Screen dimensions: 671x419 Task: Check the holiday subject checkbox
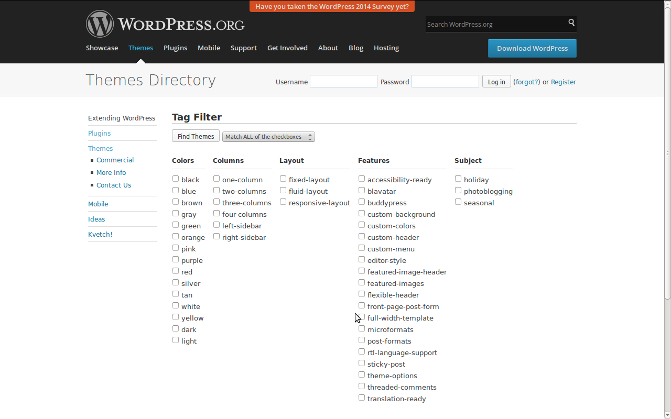458,178
